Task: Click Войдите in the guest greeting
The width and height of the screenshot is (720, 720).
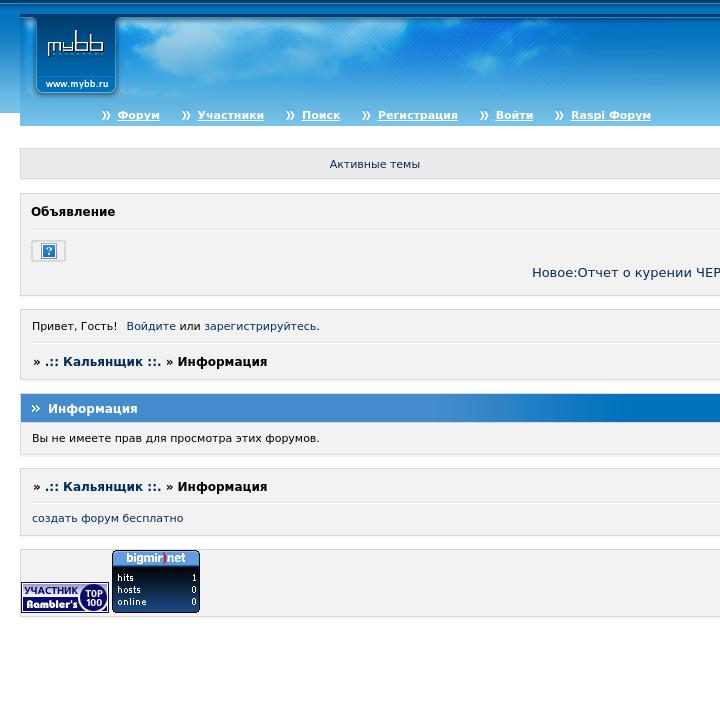Action: coord(151,326)
